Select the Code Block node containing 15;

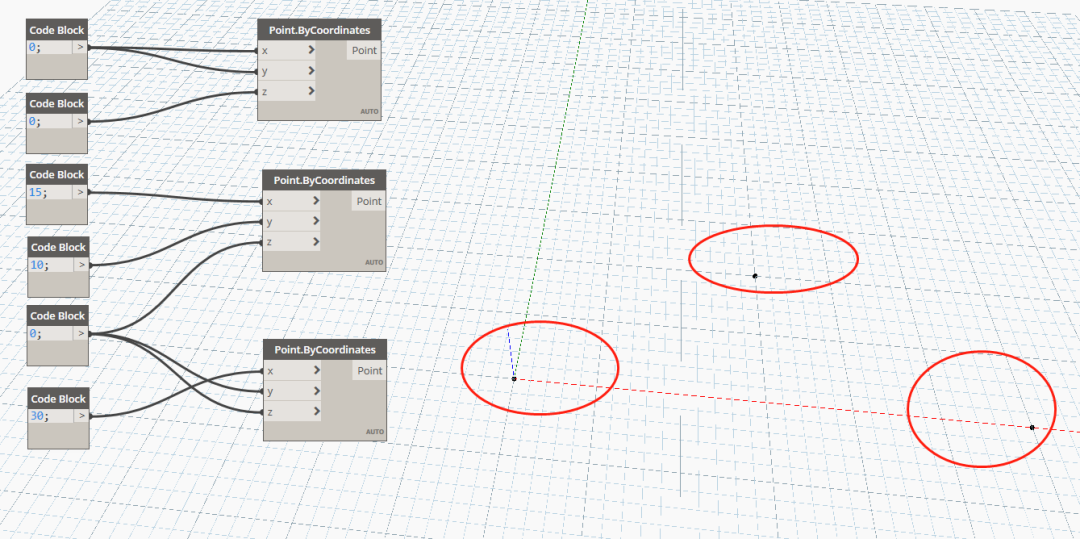[57, 194]
